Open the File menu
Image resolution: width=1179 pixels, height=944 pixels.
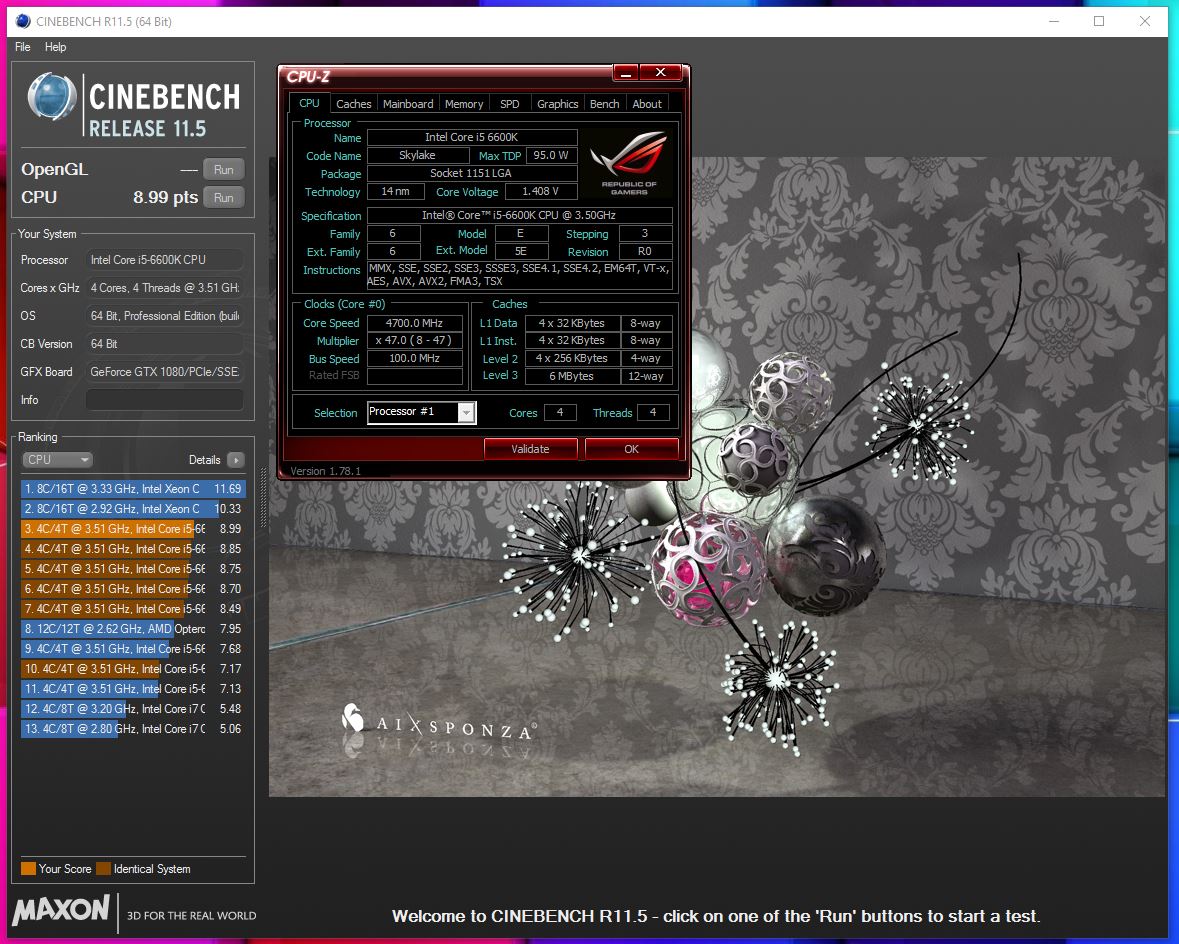23,47
